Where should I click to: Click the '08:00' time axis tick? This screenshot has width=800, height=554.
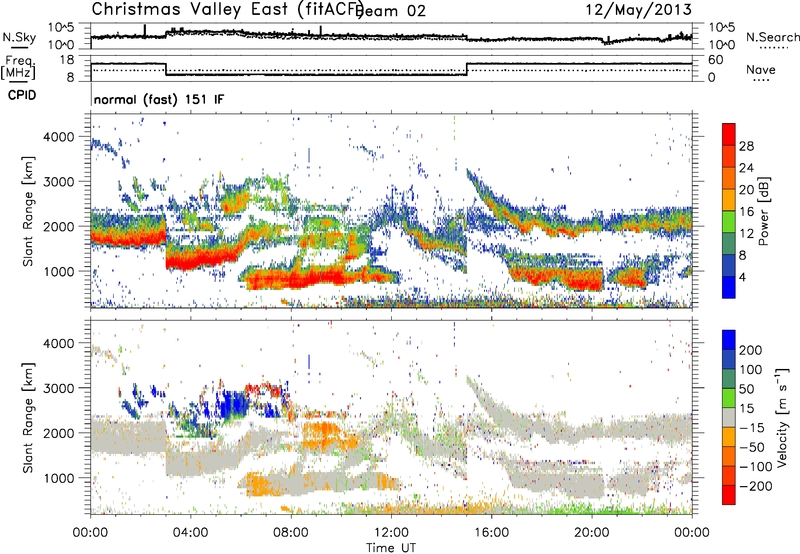[291, 533]
